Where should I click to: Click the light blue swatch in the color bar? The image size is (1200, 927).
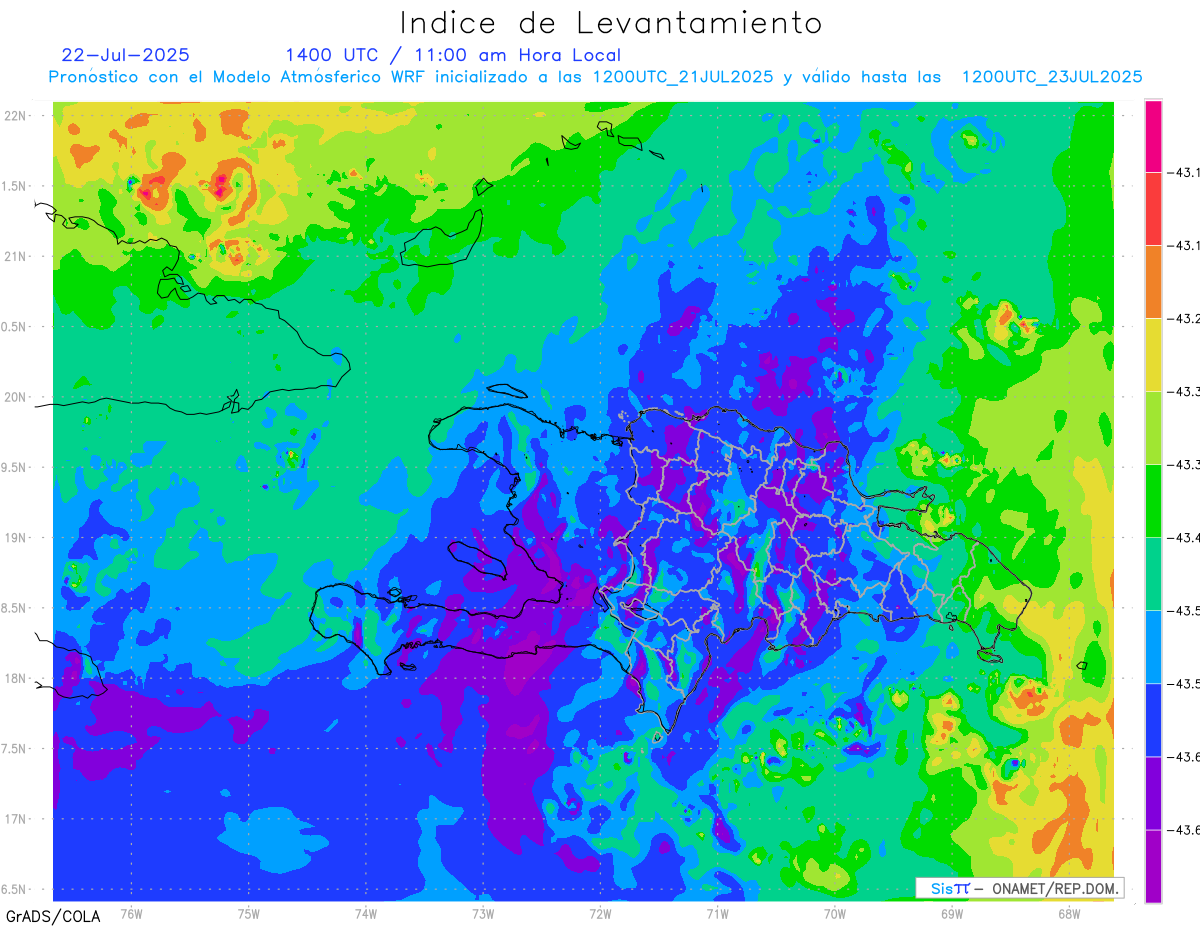coord(1153,647)
